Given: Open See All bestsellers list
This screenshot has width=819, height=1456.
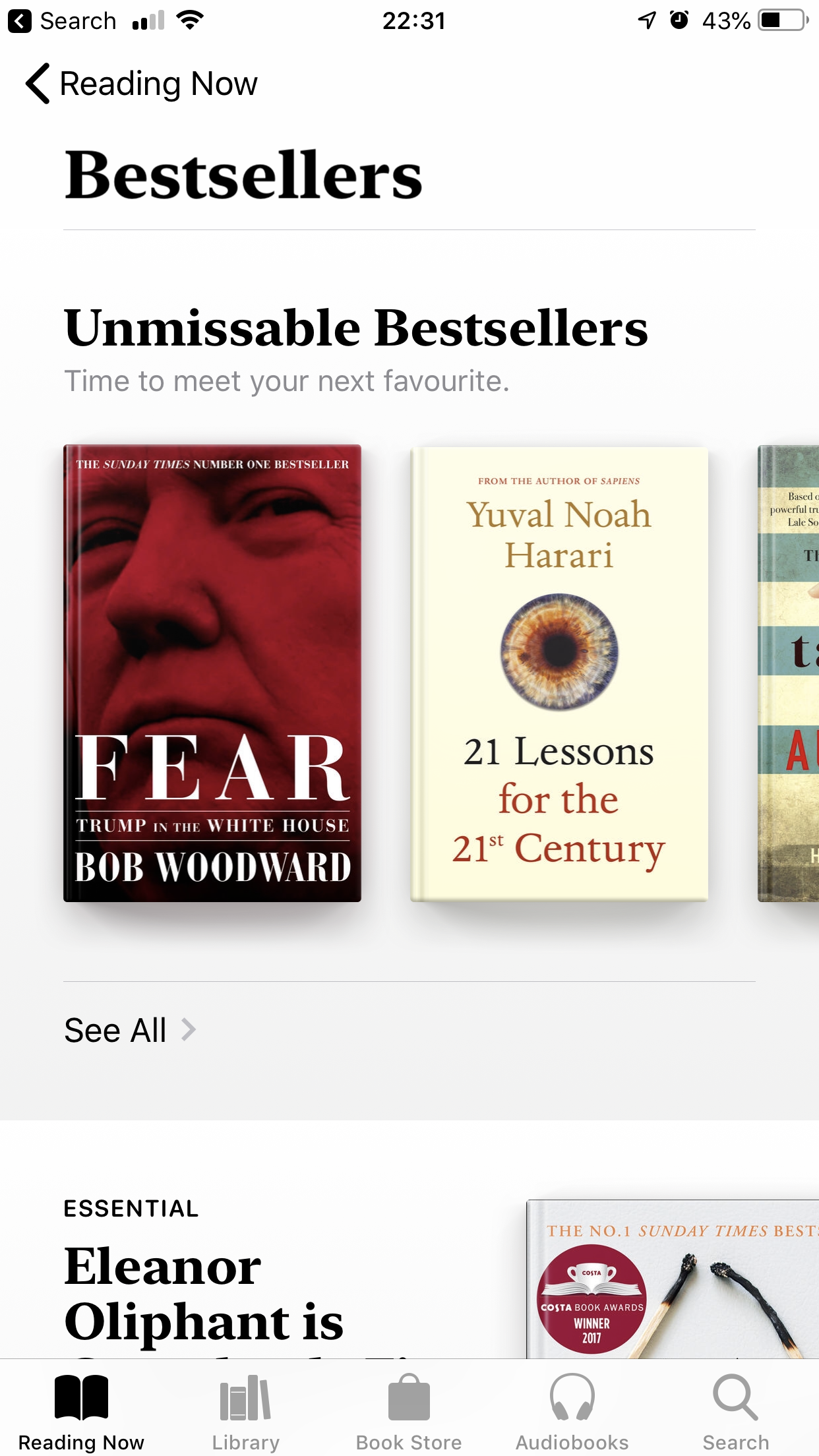Looking at the screenshot, I should pos(130,1030).
